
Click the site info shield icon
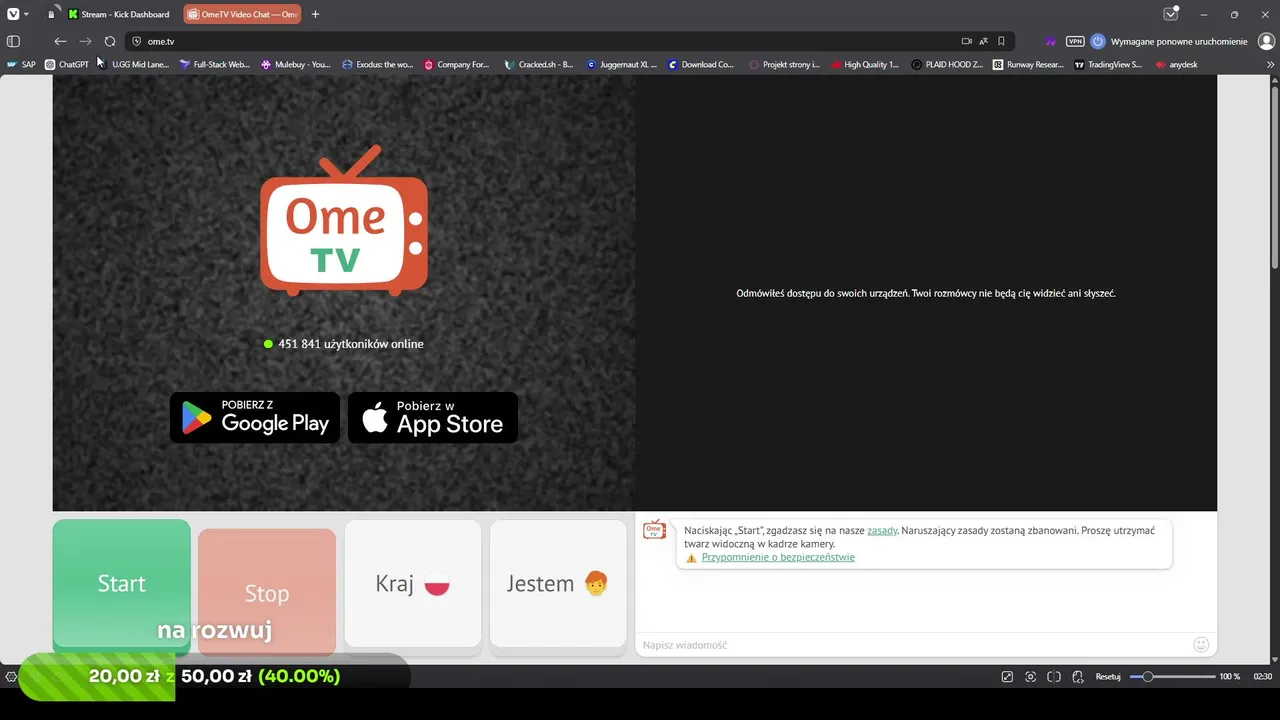[x=136, y=41]
